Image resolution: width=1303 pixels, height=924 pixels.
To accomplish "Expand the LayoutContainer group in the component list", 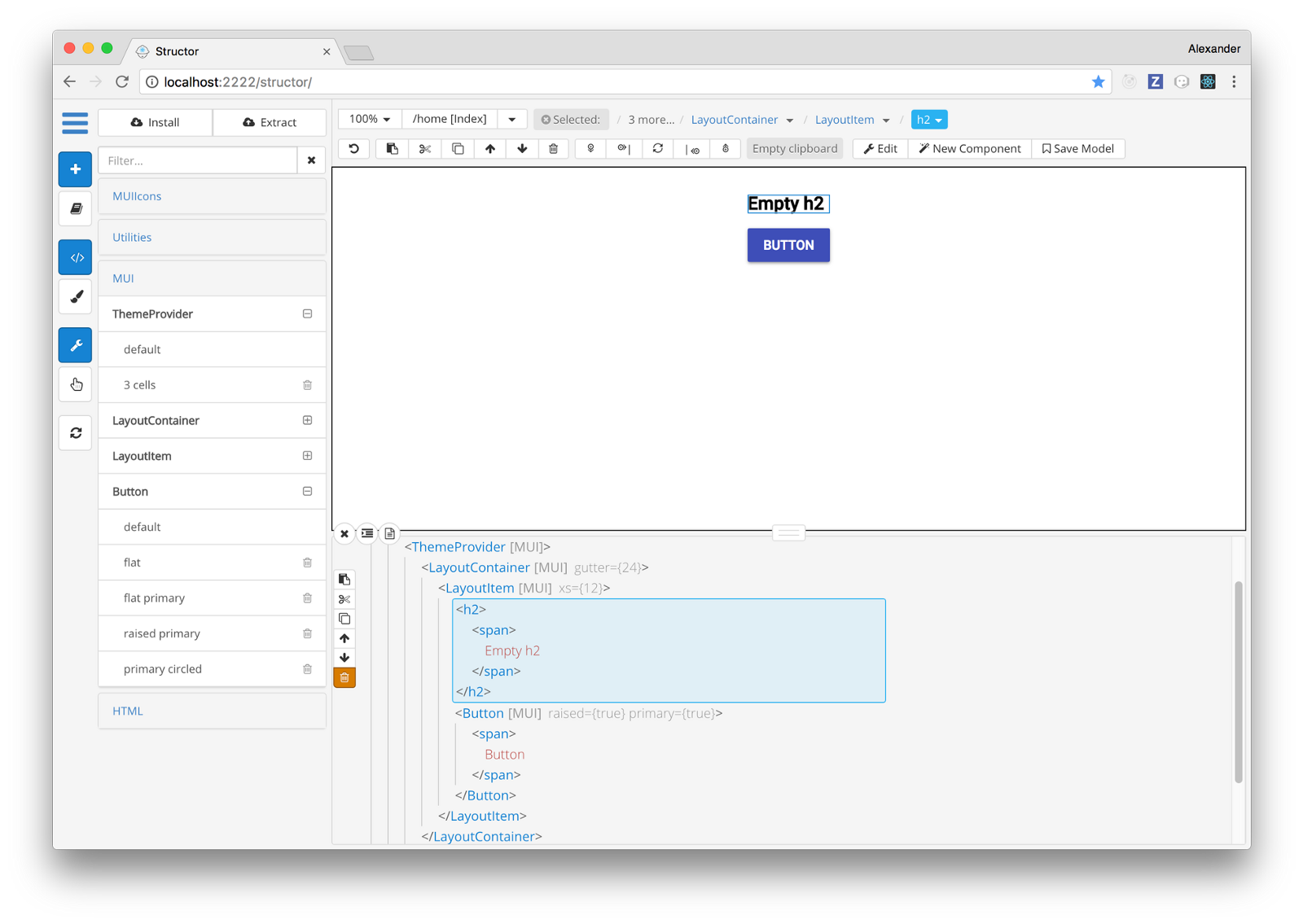I will click(x=307, y=421).
